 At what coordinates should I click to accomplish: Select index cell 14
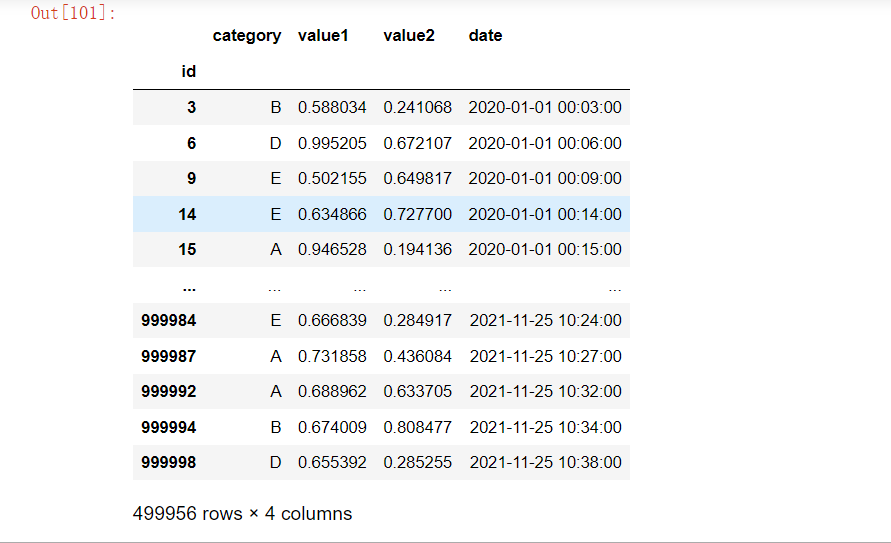[187, 214]
